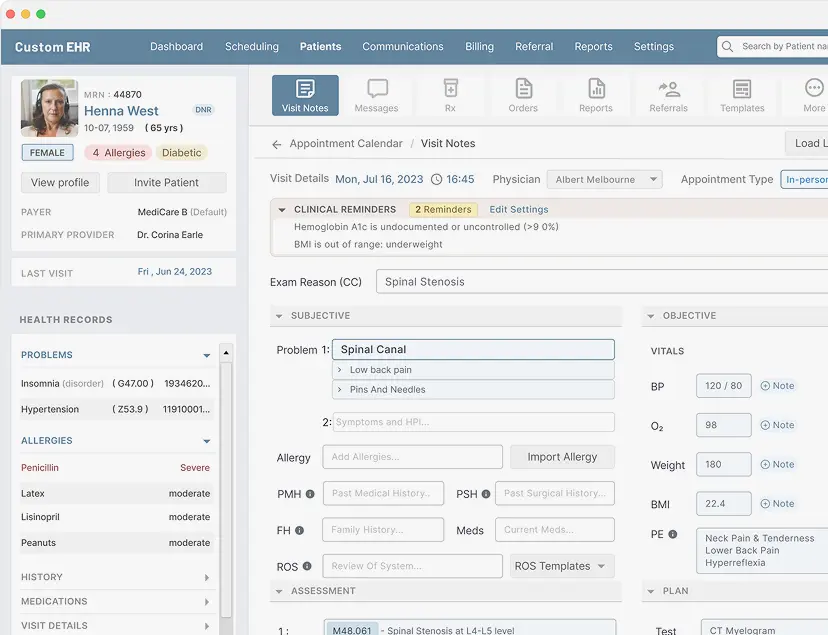Click the Import Allergy button
Viewport: 828px width, 635px height.
(x=562, y=456)
